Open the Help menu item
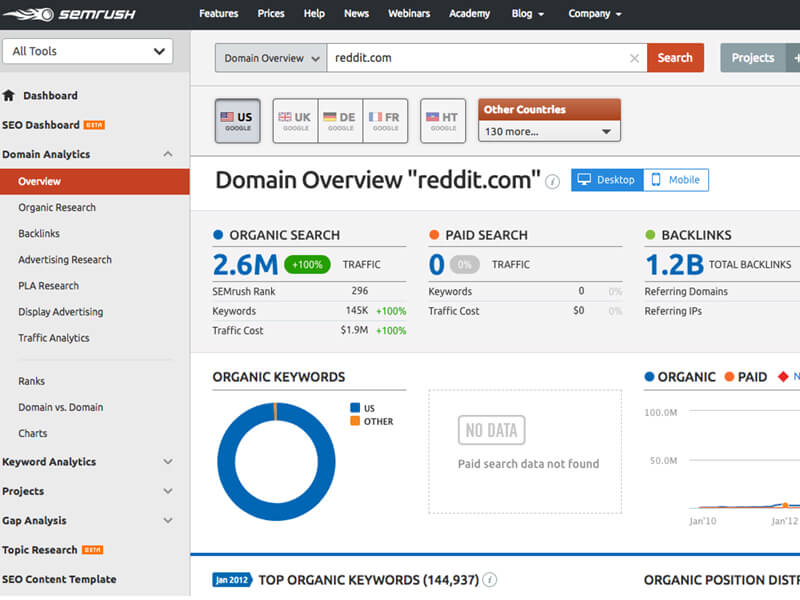800x600 pixels. click(x=314, y=14)
